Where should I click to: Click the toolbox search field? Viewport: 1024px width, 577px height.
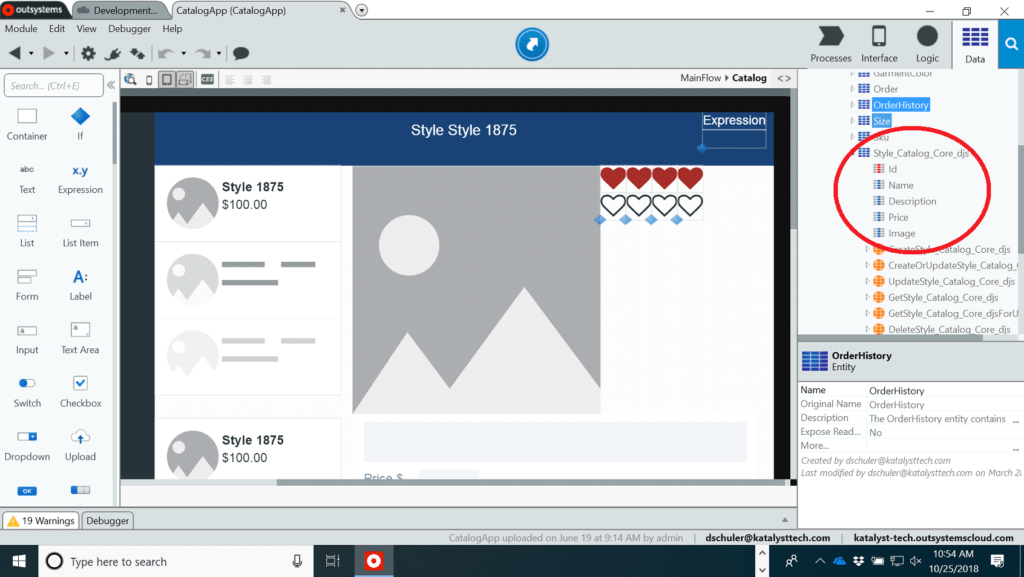(53, 86)
